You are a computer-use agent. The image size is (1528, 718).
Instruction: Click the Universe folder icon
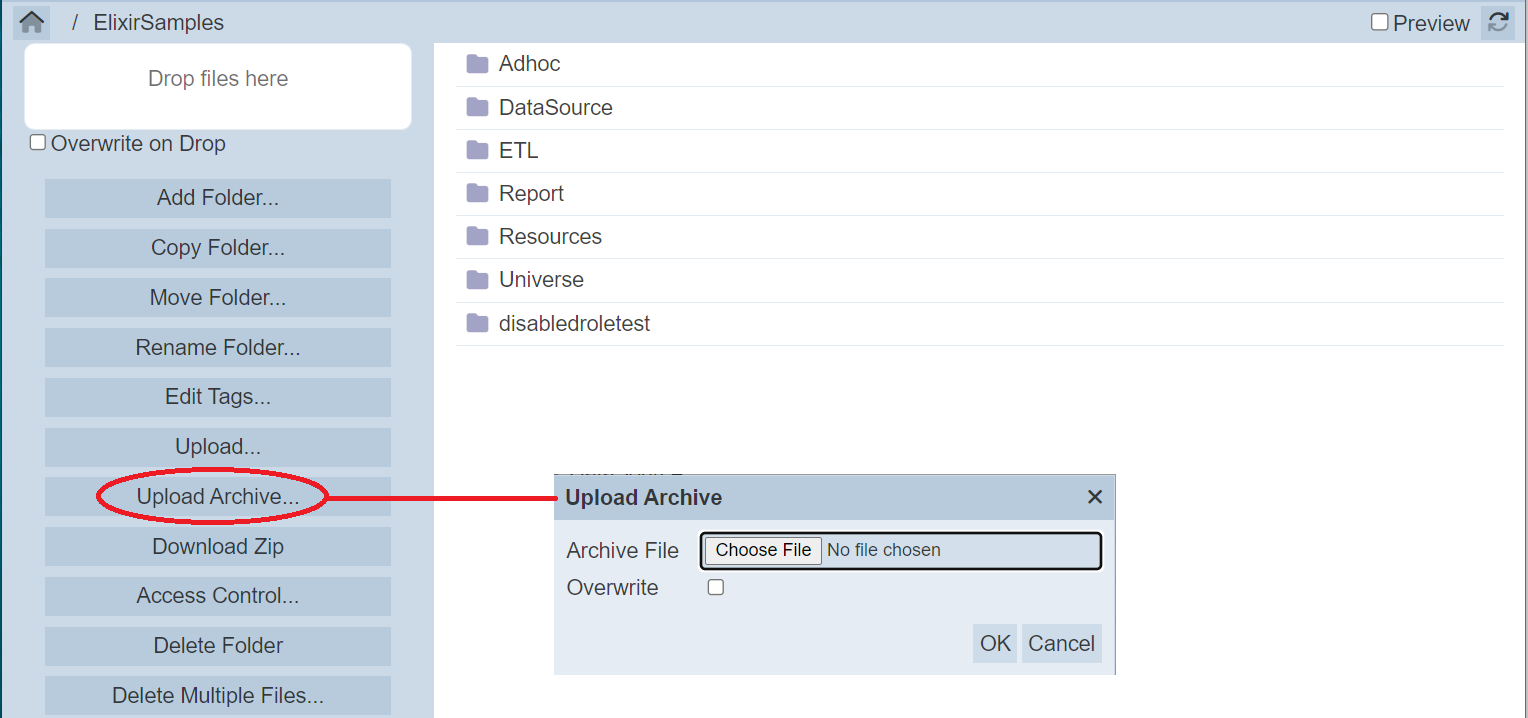point(477,280)
